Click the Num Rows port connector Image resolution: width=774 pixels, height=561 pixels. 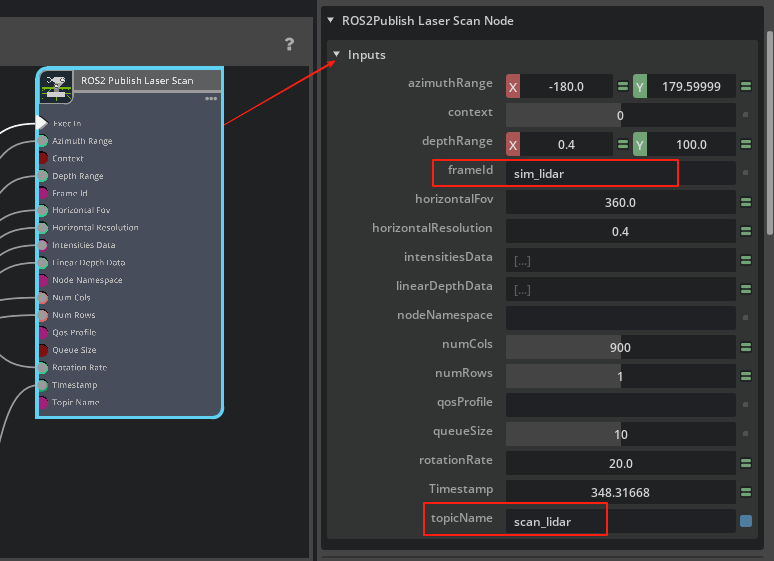point(43,315)
